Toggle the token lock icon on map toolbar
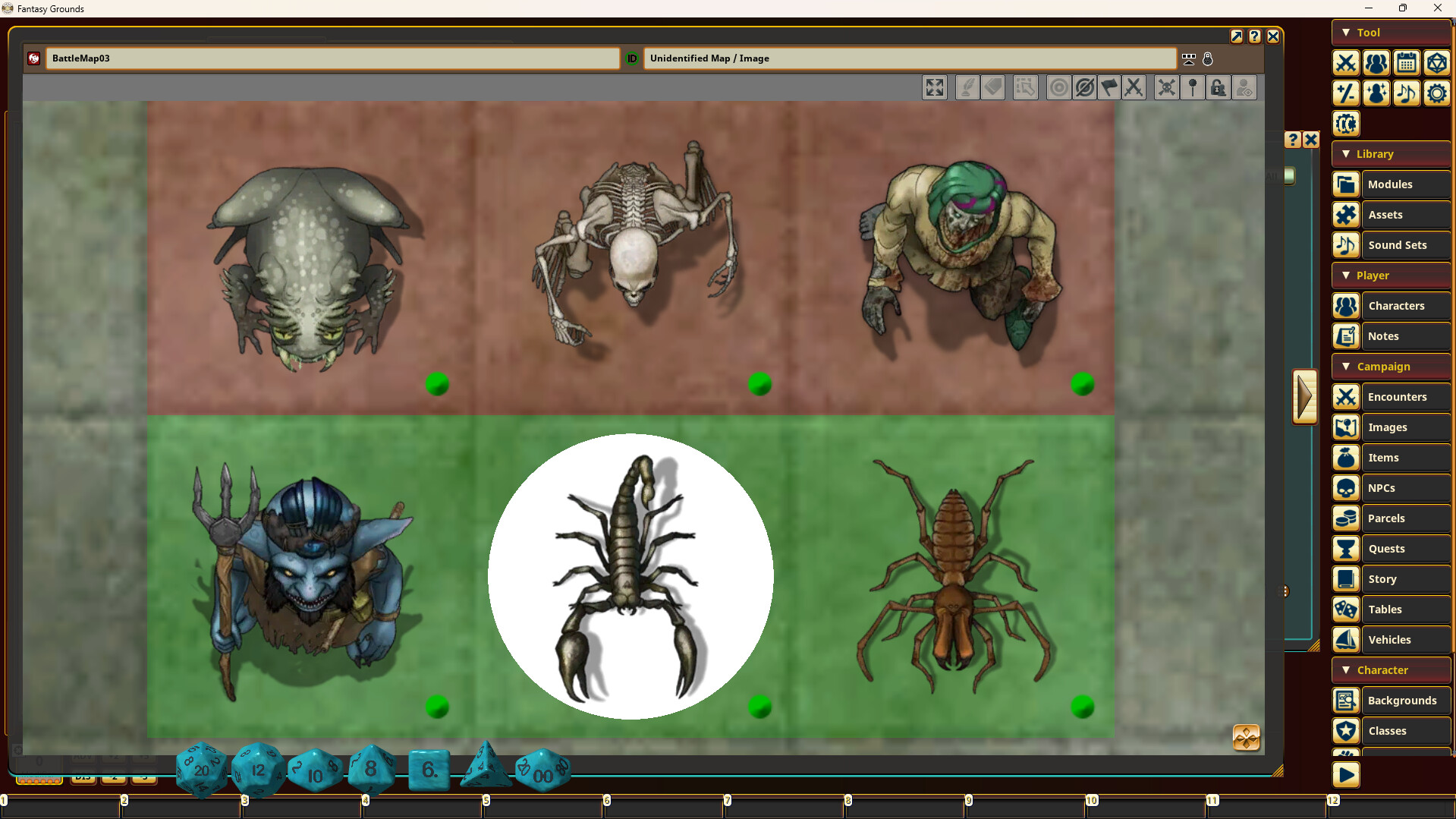 click(1219, 88)
